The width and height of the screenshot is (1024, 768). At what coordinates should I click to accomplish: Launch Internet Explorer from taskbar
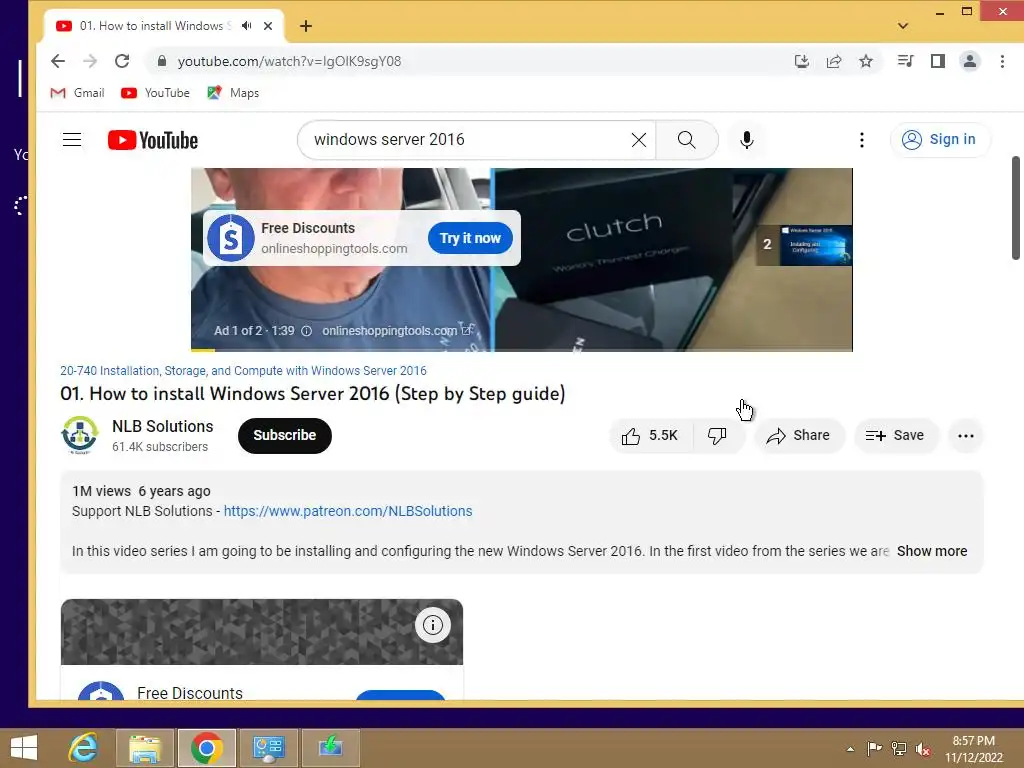84,748
